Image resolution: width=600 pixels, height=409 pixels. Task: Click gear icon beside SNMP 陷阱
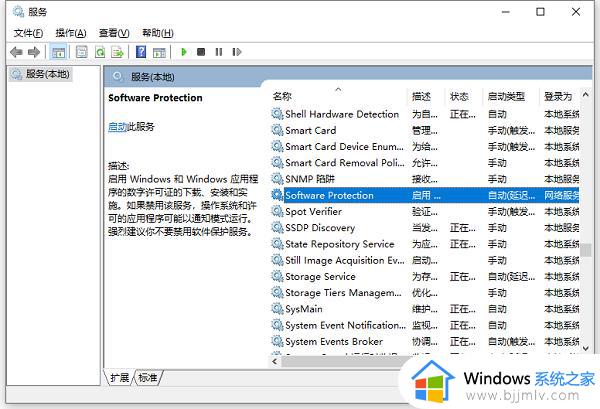[x=277, y=179]
